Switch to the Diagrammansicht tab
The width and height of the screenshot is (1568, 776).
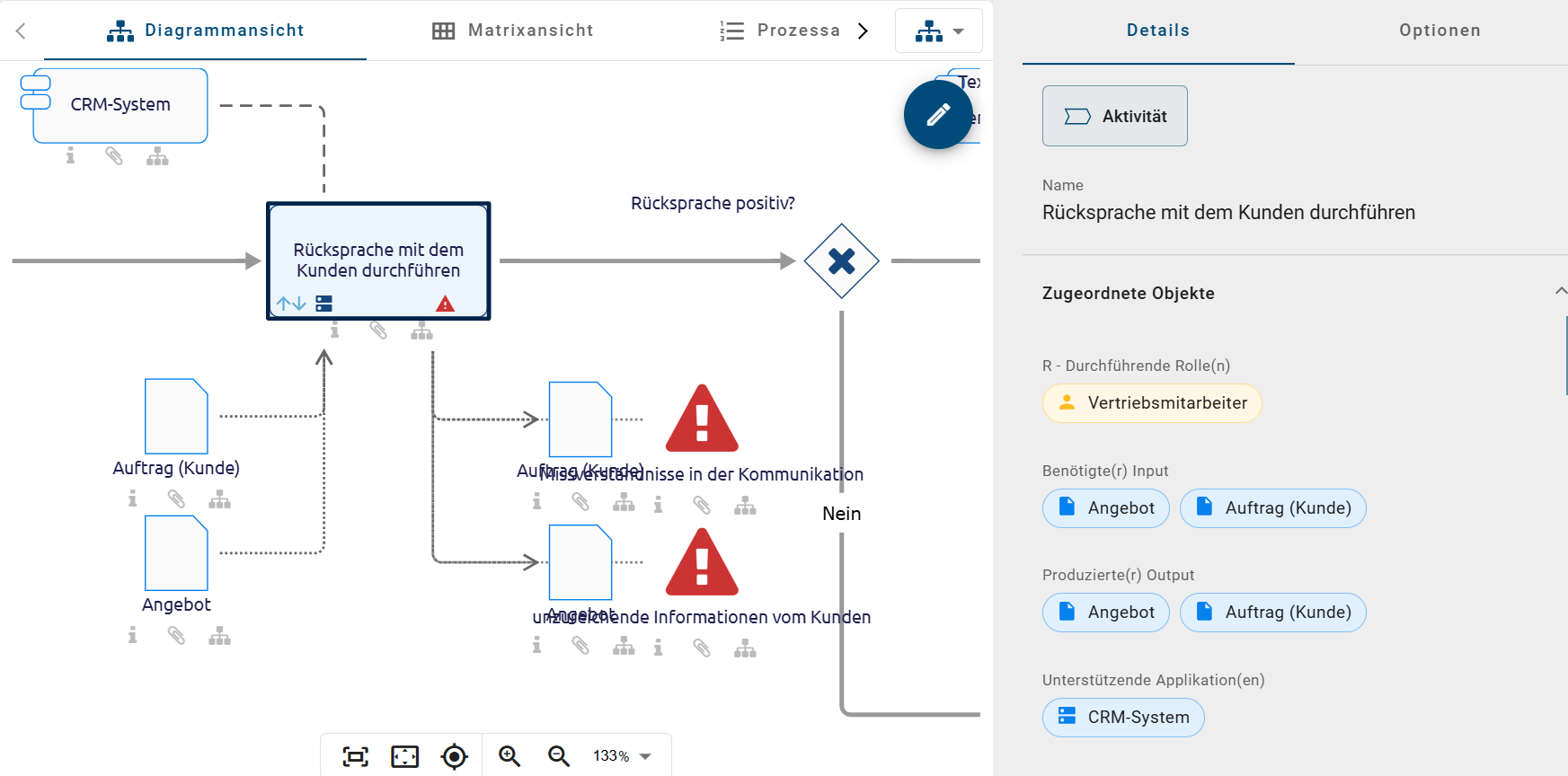[206, 31]
